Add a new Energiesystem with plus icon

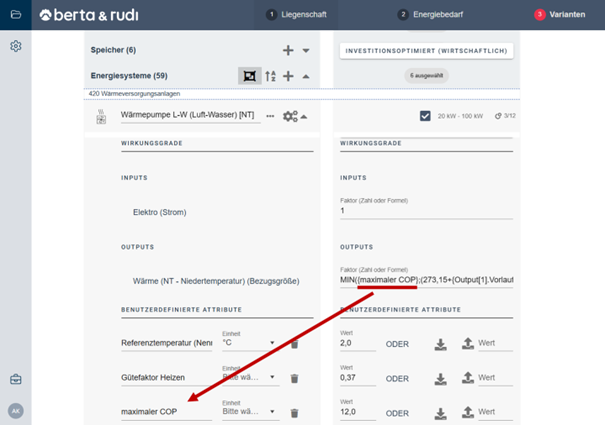288,76
